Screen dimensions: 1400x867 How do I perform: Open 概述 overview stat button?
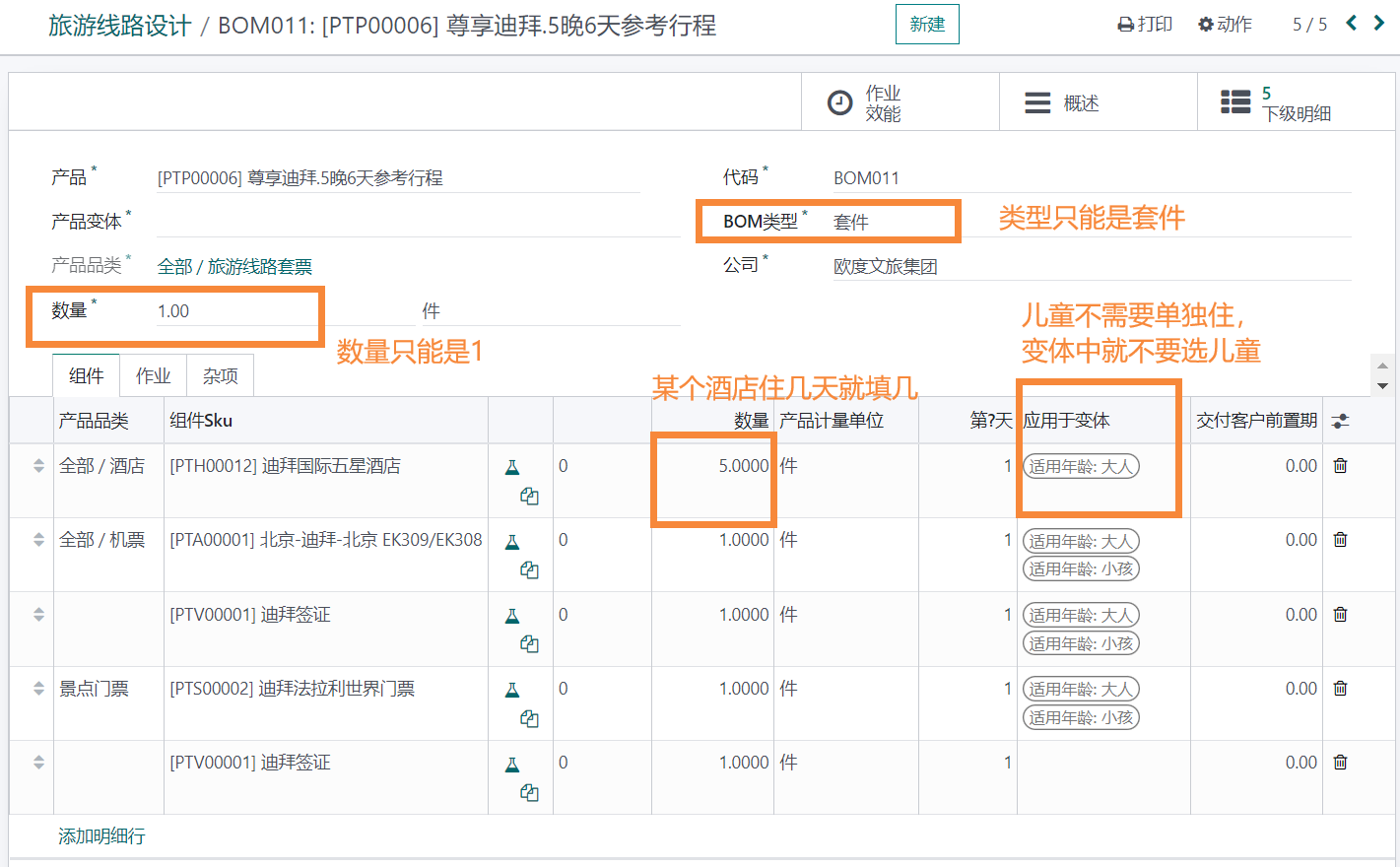[x=1099, y=102]
